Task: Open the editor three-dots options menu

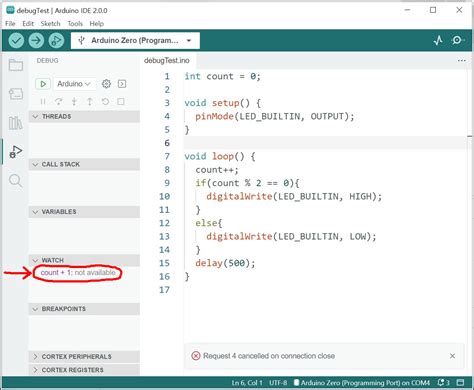Action: click(x=462, y=61)
